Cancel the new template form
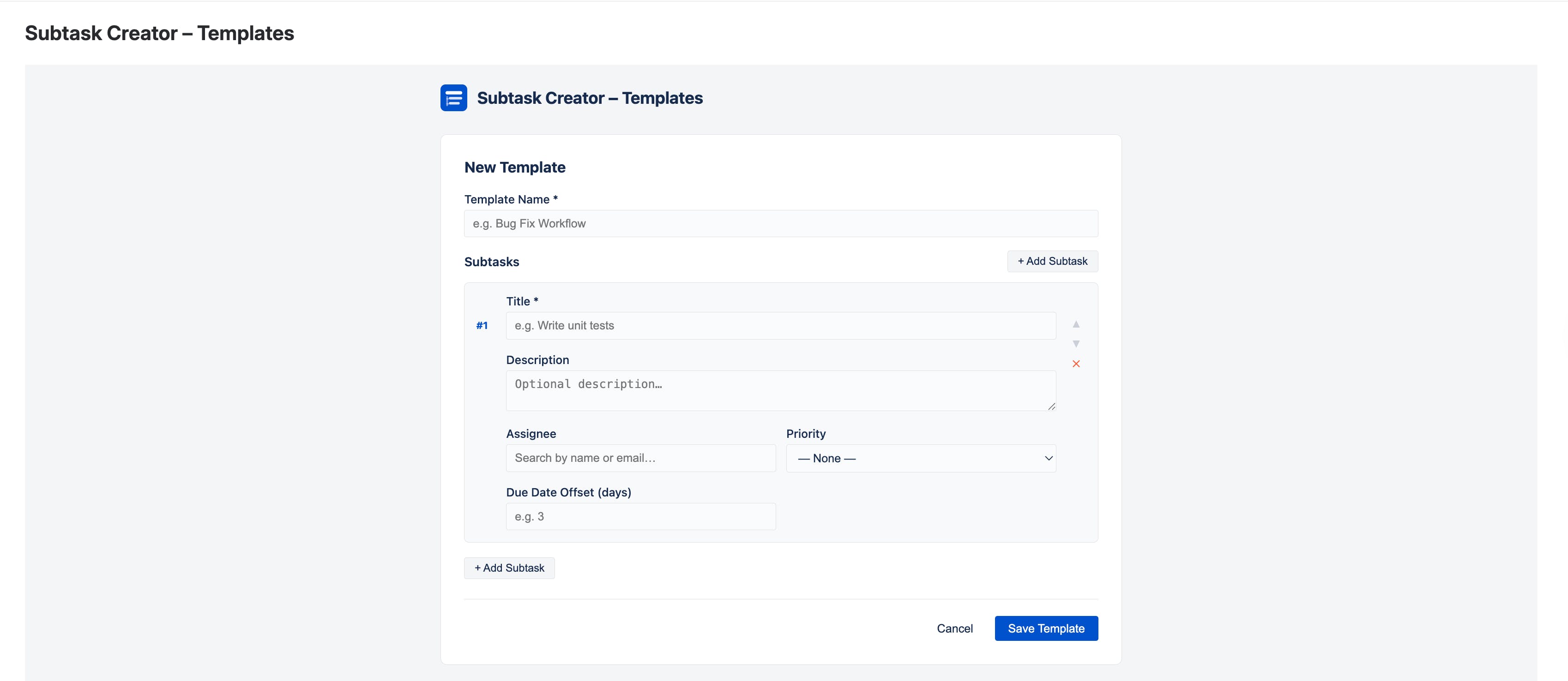 click(x=954, y=628)
